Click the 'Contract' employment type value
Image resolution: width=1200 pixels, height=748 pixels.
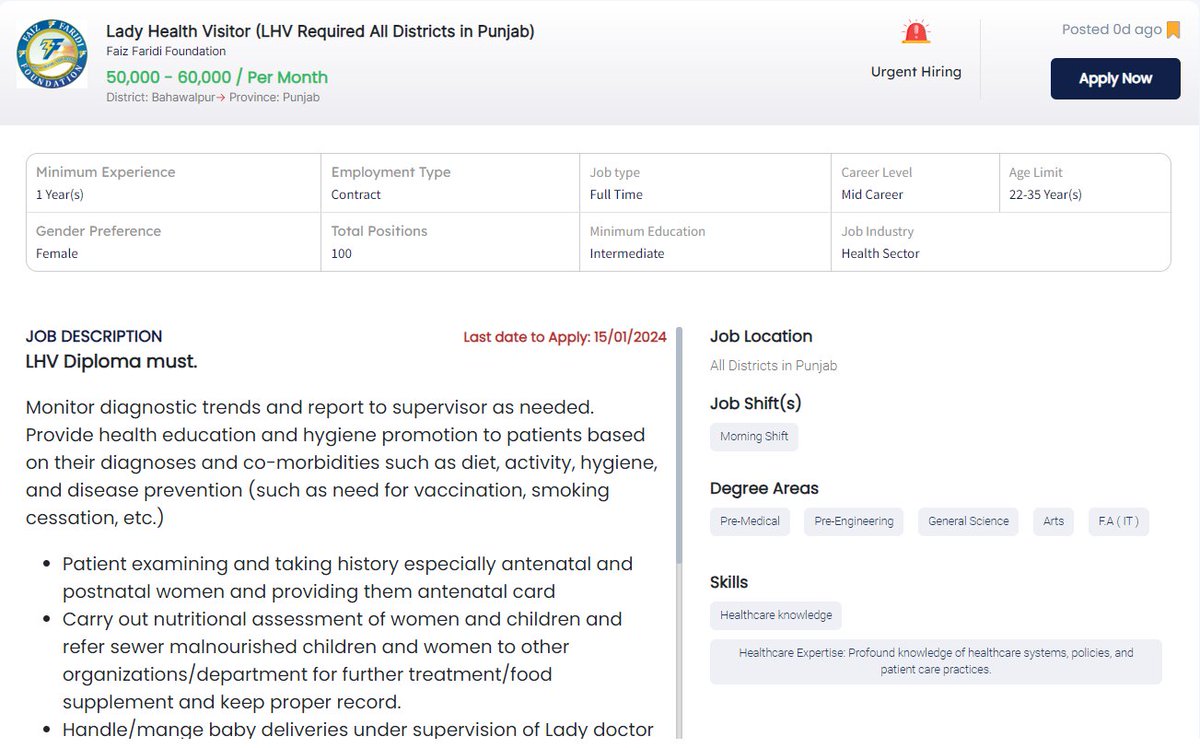coord(356,195)
